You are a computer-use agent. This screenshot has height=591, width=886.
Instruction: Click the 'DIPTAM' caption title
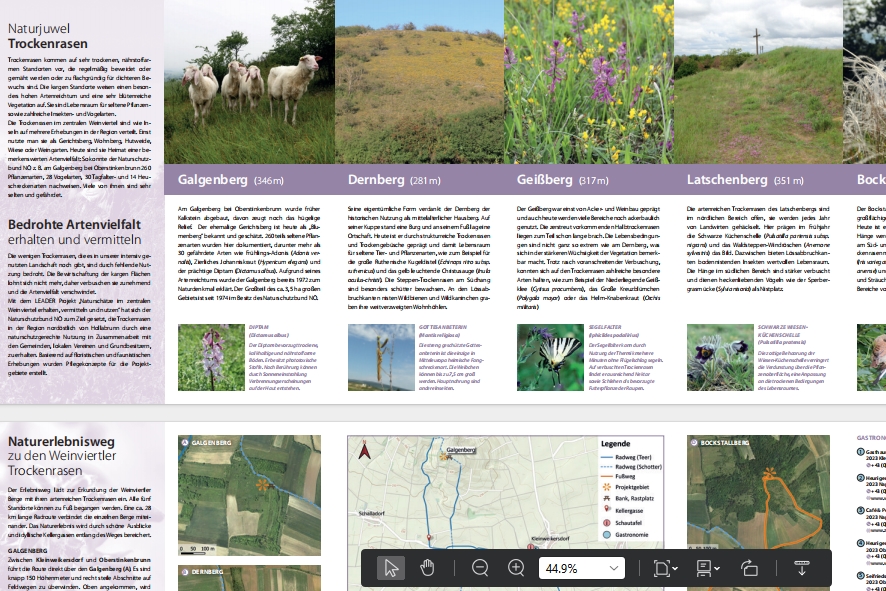pyautogui.click(x=258, y=327)
